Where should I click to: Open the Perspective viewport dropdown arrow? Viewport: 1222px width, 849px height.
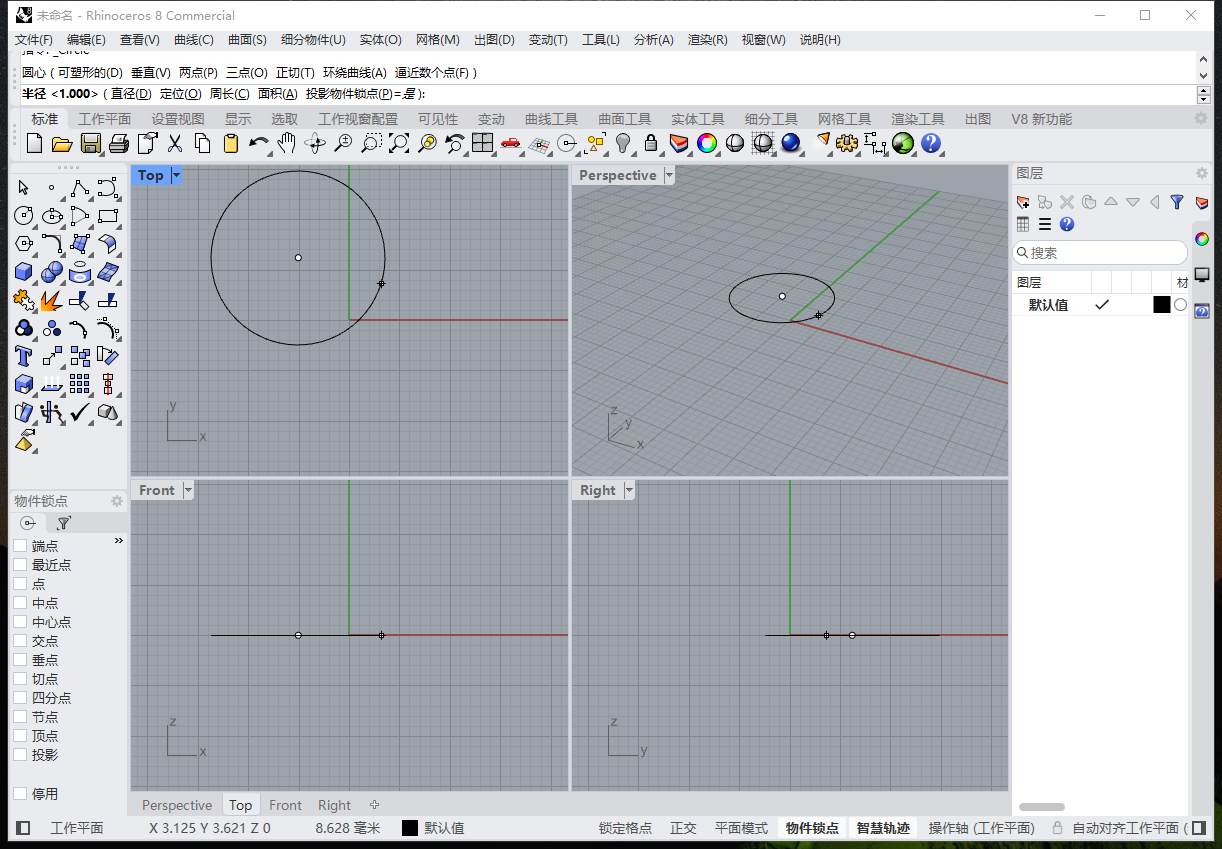668,175
